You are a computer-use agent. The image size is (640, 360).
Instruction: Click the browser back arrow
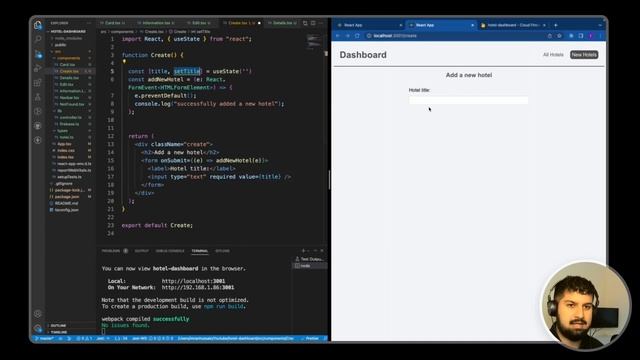click(x=338, y=36)
